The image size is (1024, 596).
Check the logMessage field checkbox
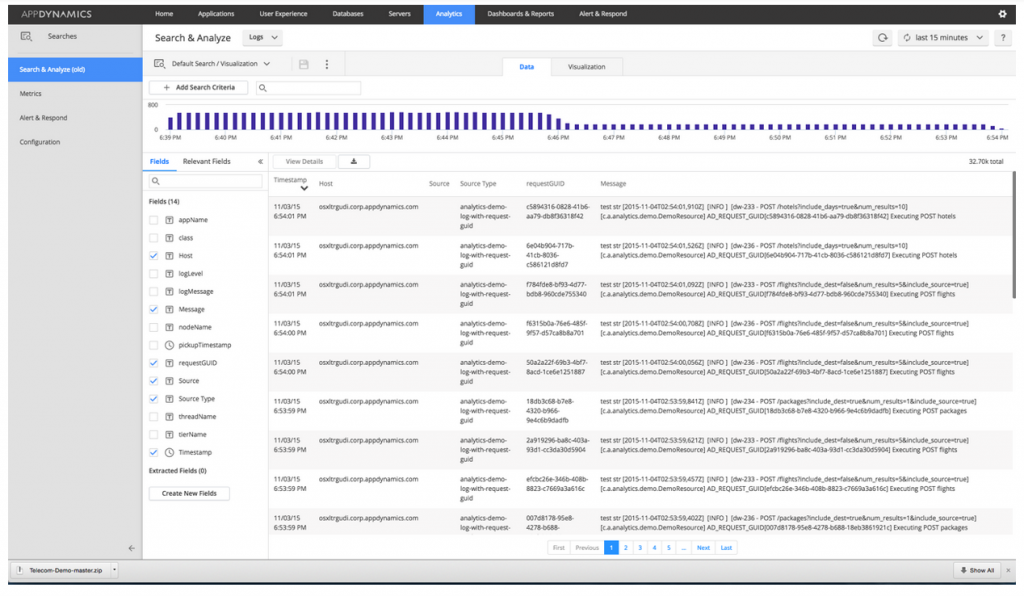point(153,291)
